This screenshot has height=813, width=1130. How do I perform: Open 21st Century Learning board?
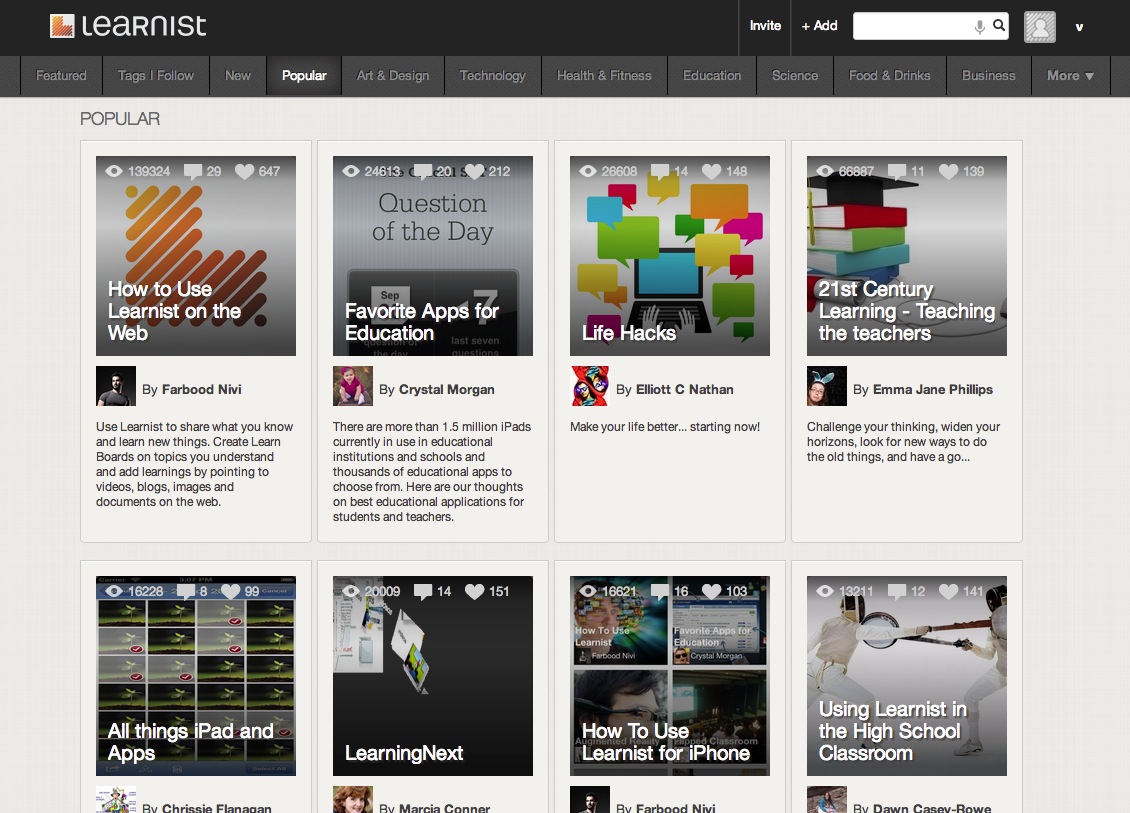click(907, 256)
